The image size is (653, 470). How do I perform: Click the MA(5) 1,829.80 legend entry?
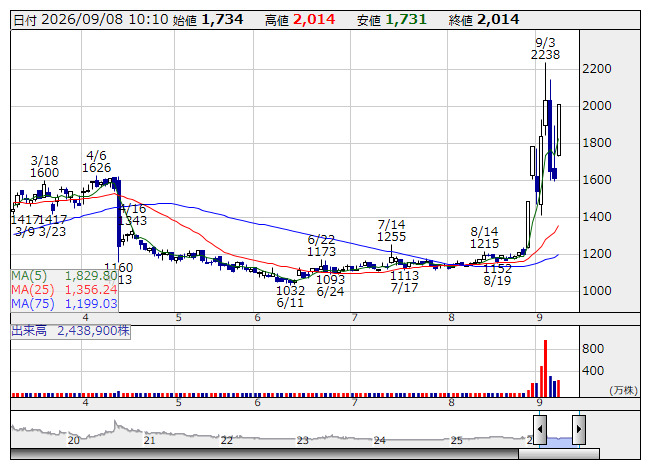coord(64,276)
